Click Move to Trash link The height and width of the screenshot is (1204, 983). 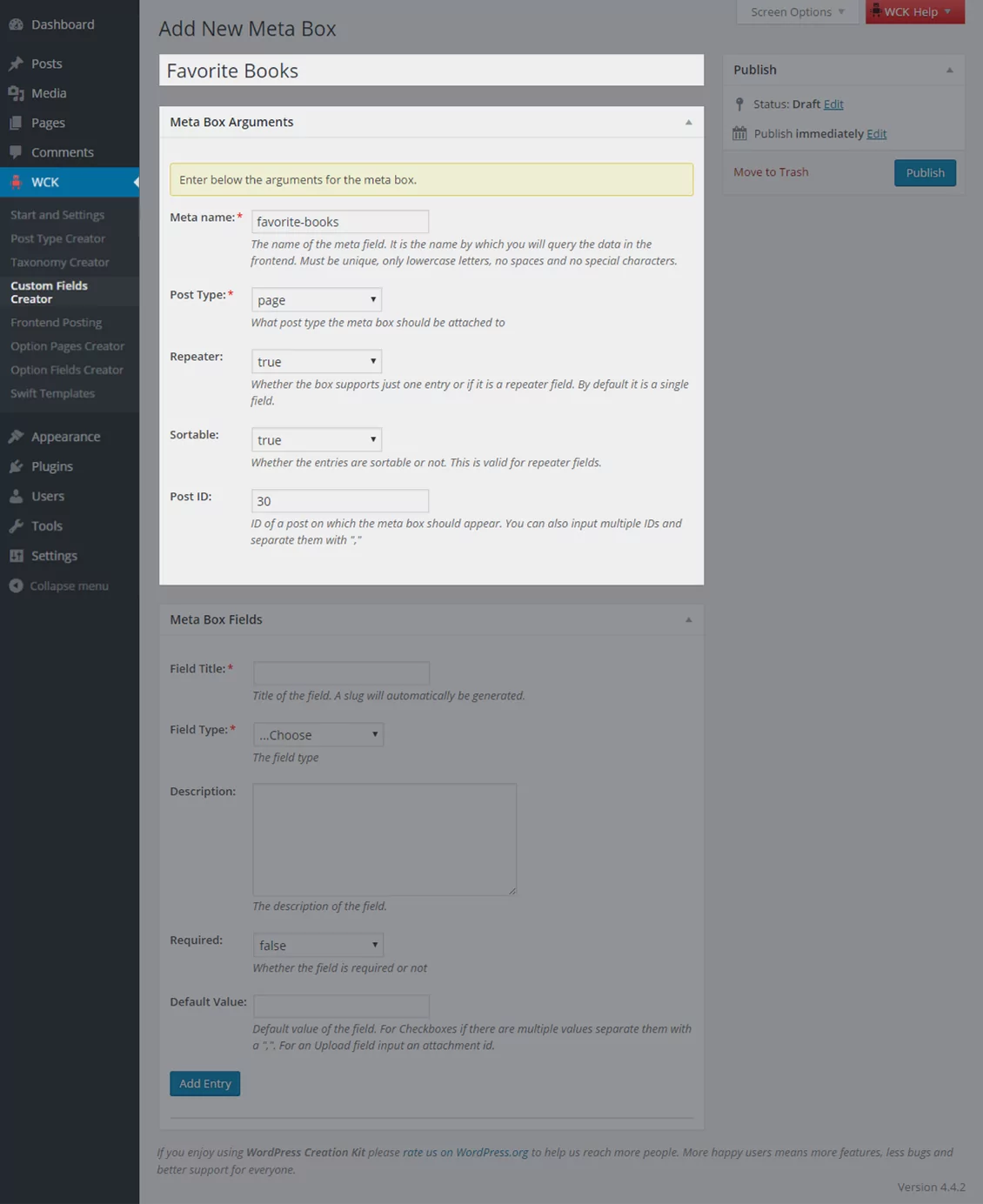(771, 172)
